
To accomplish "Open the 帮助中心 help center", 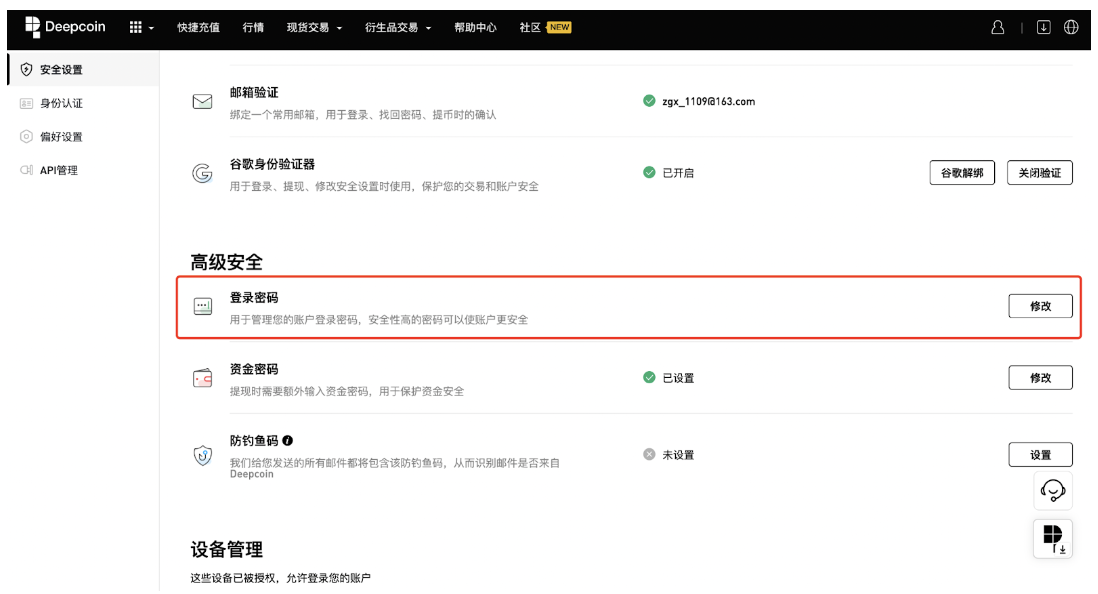I will [x=475, y=28].
